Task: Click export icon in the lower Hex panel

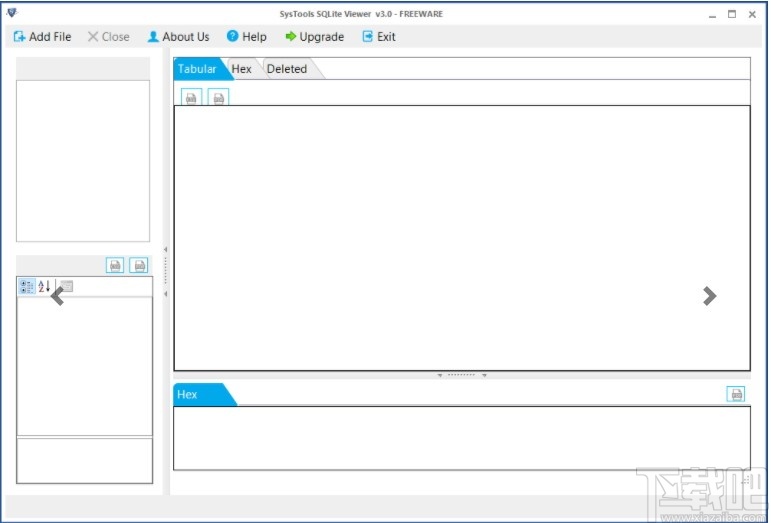Action: (x=736, y=394)
